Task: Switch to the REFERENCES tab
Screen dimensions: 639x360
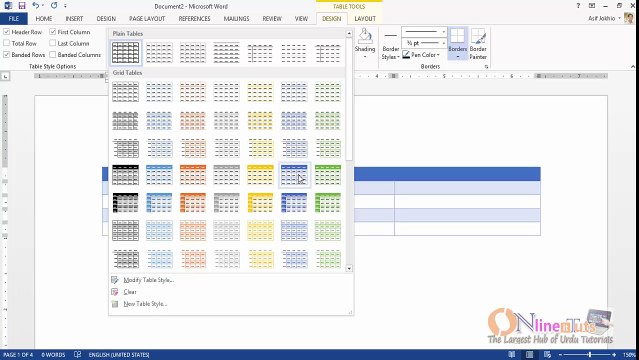Action: point(194,19)
